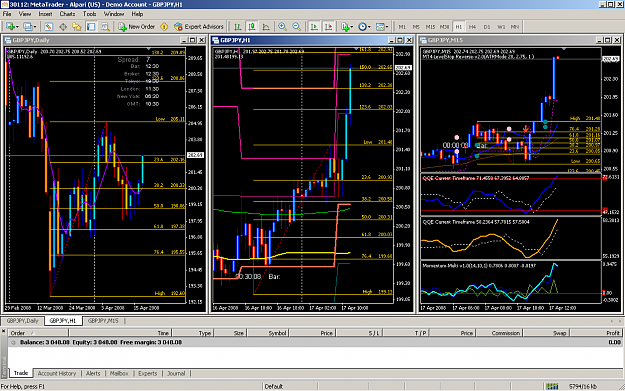Open the Experts terminal tab
Image resolution: width=625 pixels, height=391 pixels.
(147, 373)
